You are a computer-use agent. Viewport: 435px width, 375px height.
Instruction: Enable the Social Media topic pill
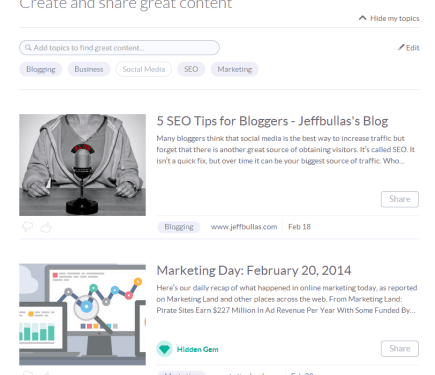(144, 69)
